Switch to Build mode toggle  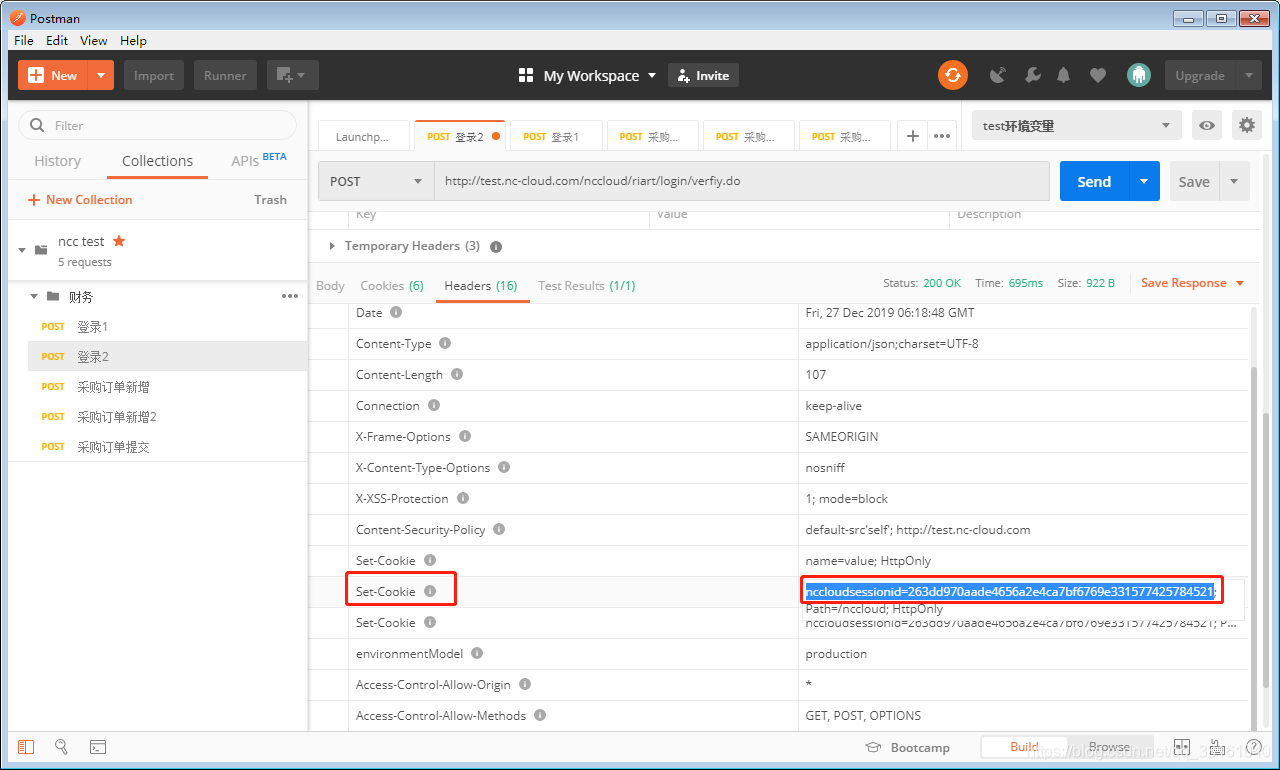pos(1024,747)
